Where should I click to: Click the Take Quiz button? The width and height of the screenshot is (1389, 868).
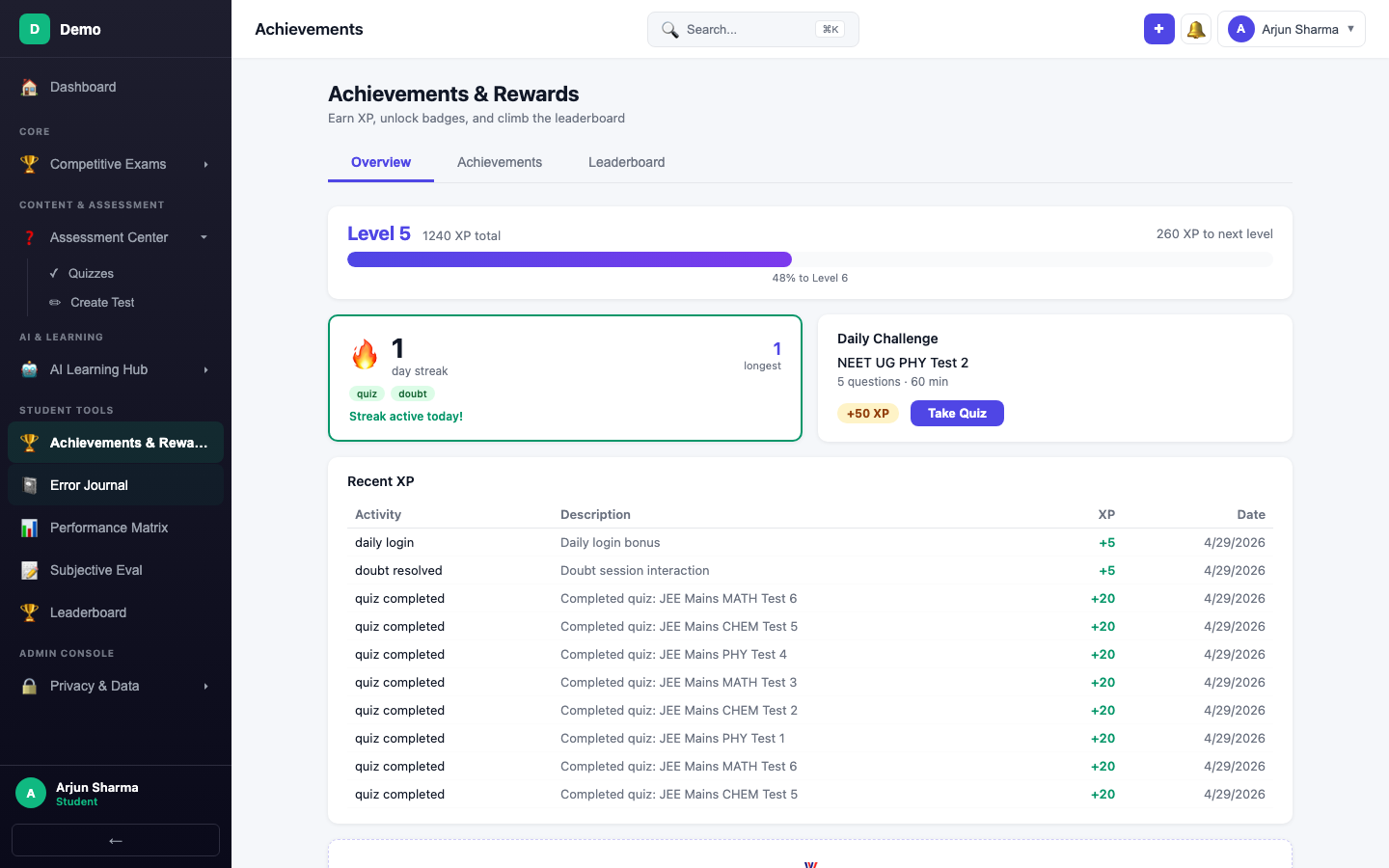pyautogui.click(x=957, y=413)
